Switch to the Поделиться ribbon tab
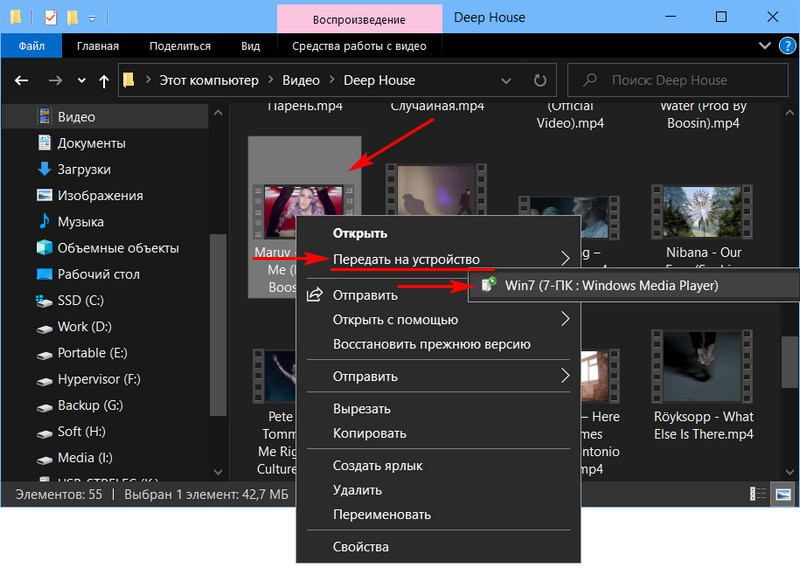Screen dimensions: 800x575 coord(180,46)
